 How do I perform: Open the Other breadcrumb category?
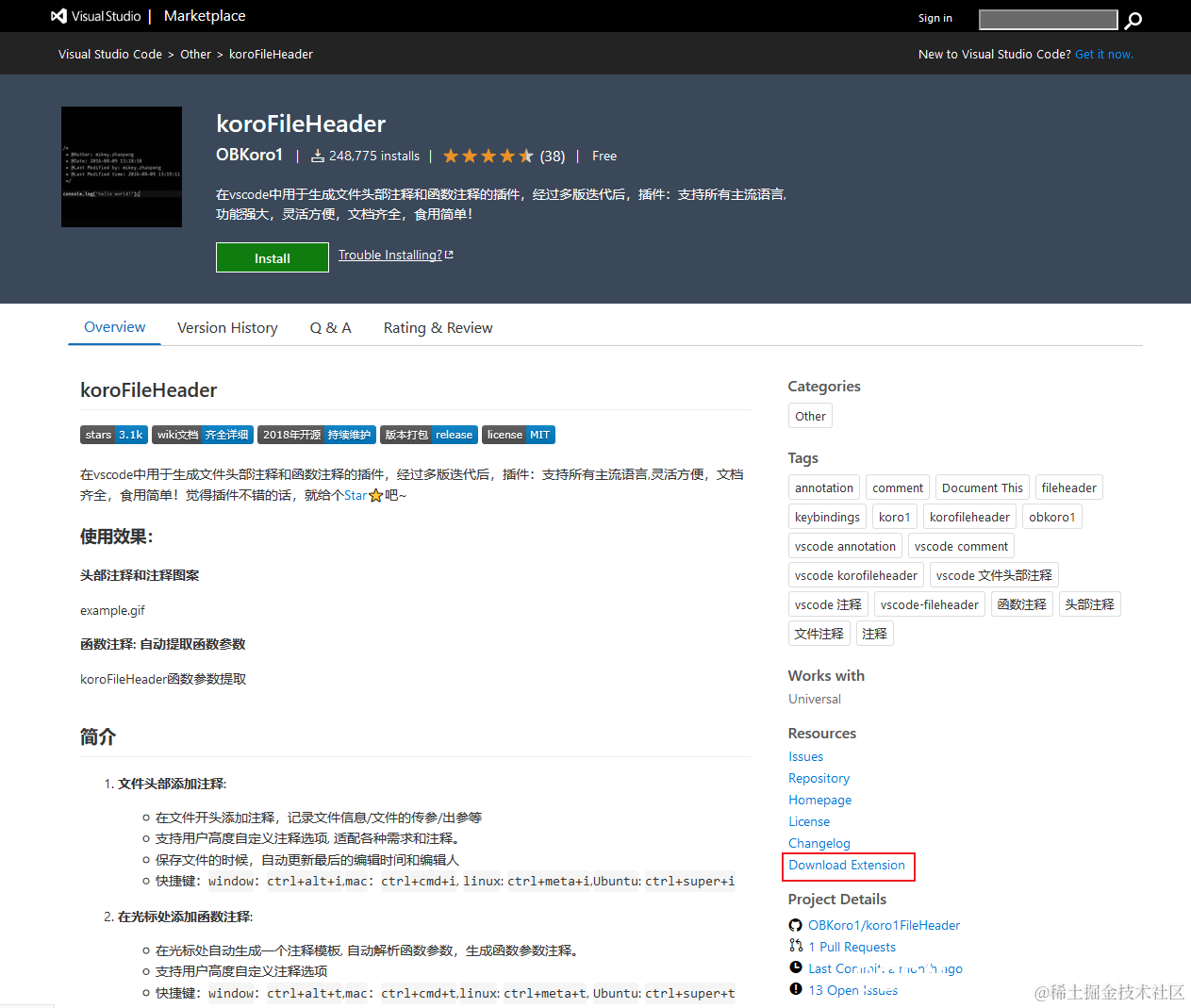point(196,54)
